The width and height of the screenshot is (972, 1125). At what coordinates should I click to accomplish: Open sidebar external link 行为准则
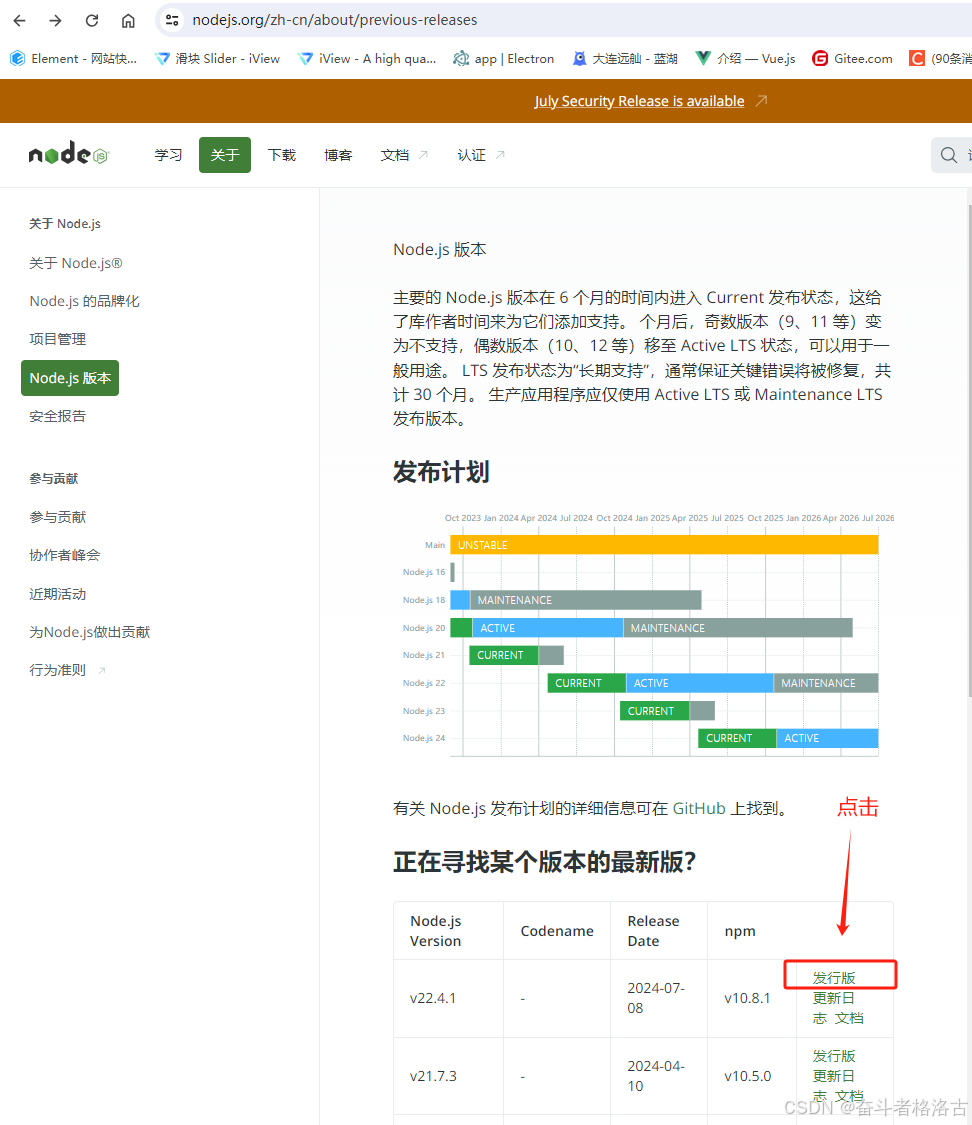(x=67, y=670)
